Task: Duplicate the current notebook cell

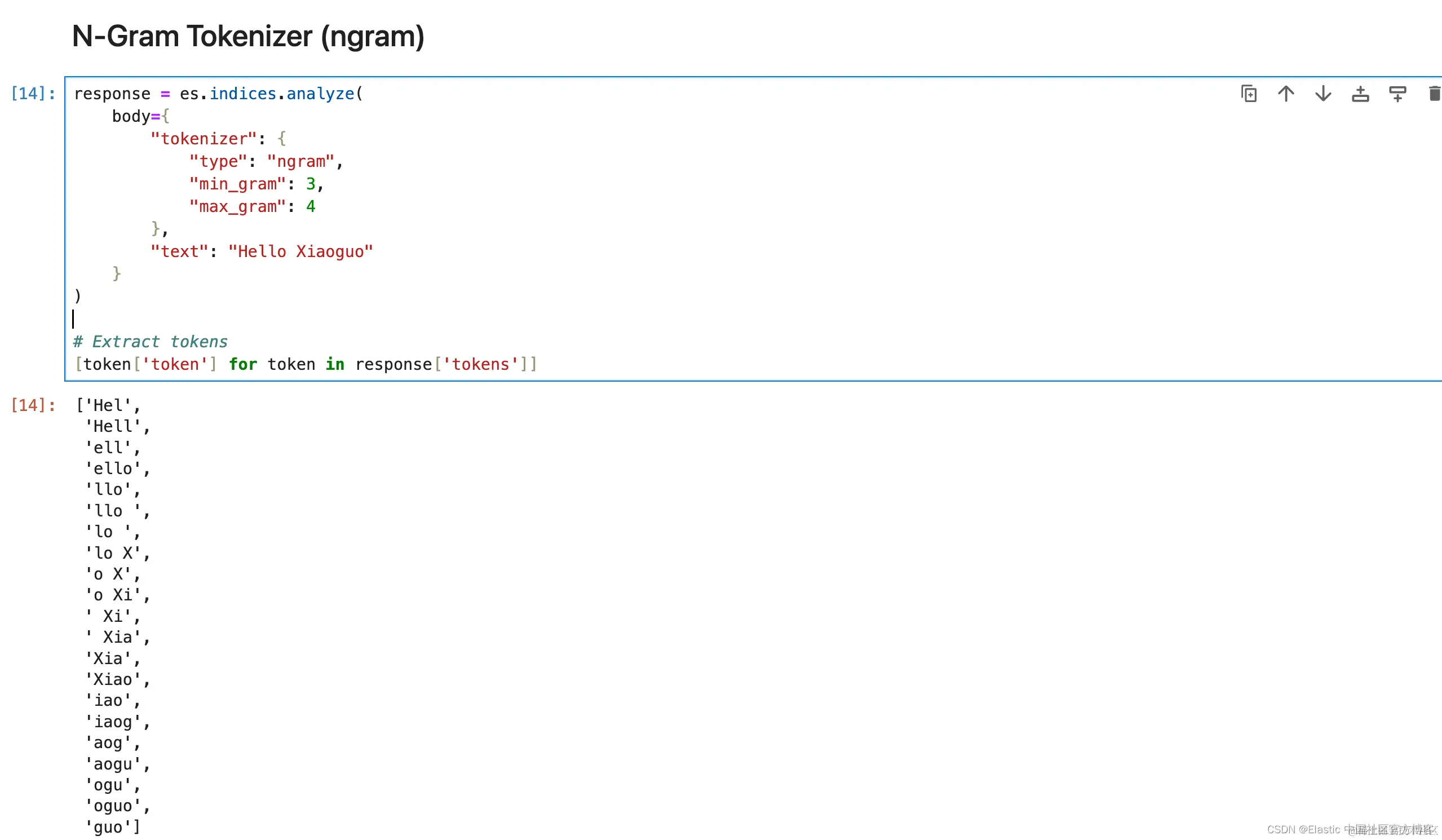Action: (x=1249, y=93)
